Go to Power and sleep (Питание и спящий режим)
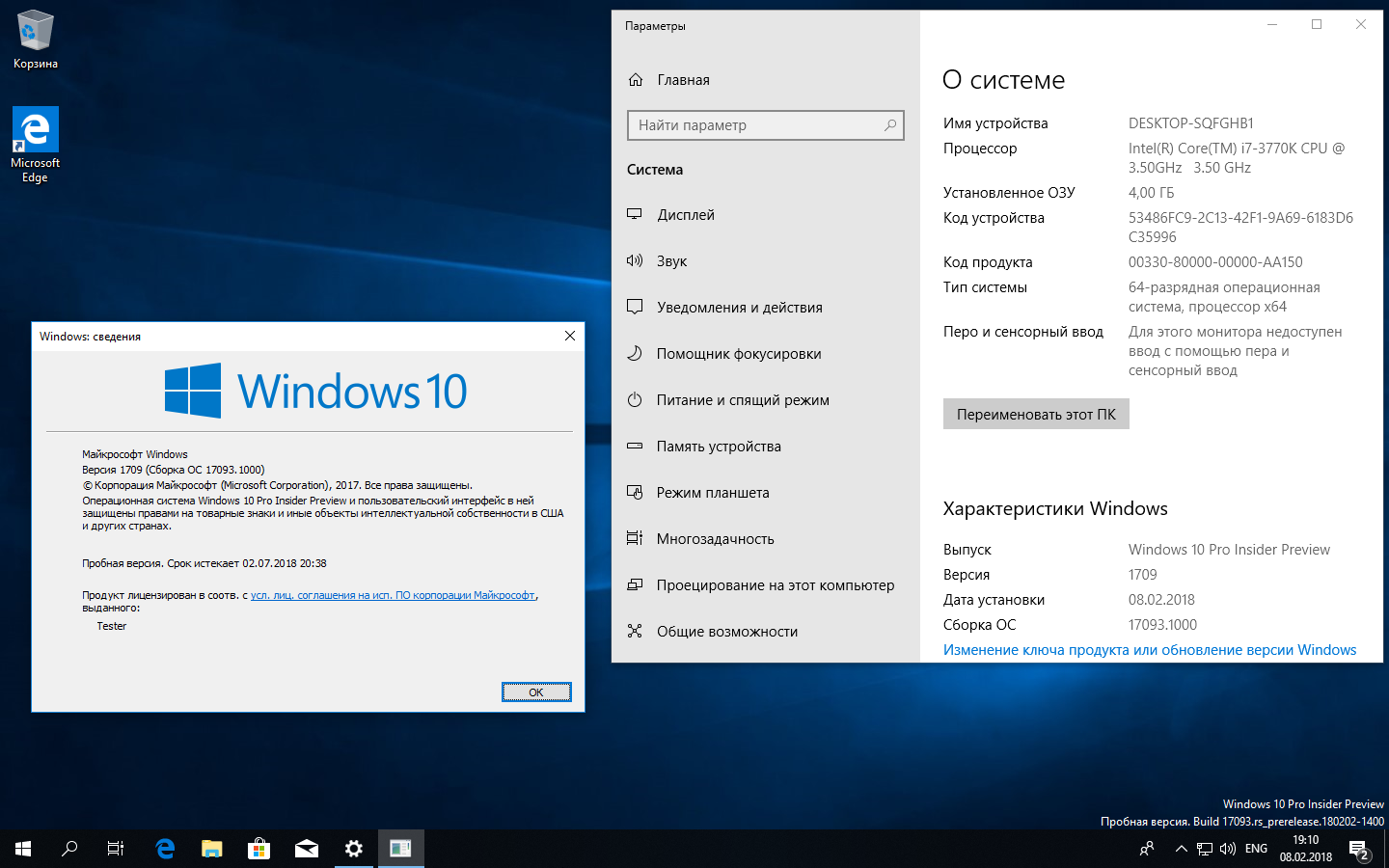 [x=742, y=400]
